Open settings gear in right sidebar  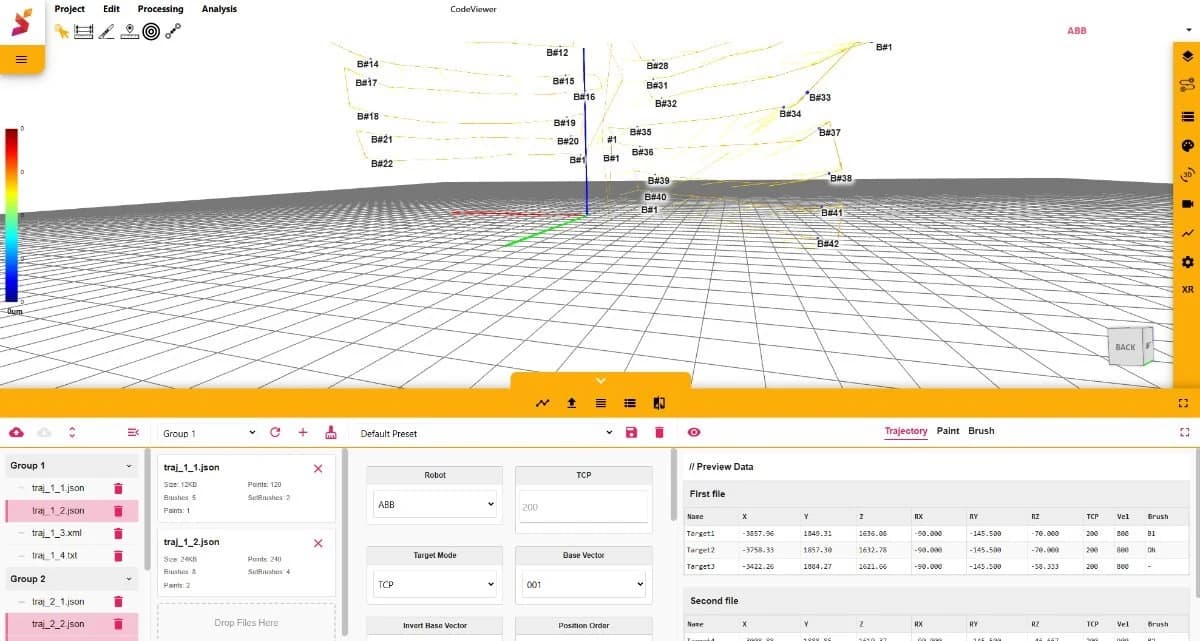[x=1187, y=261]
